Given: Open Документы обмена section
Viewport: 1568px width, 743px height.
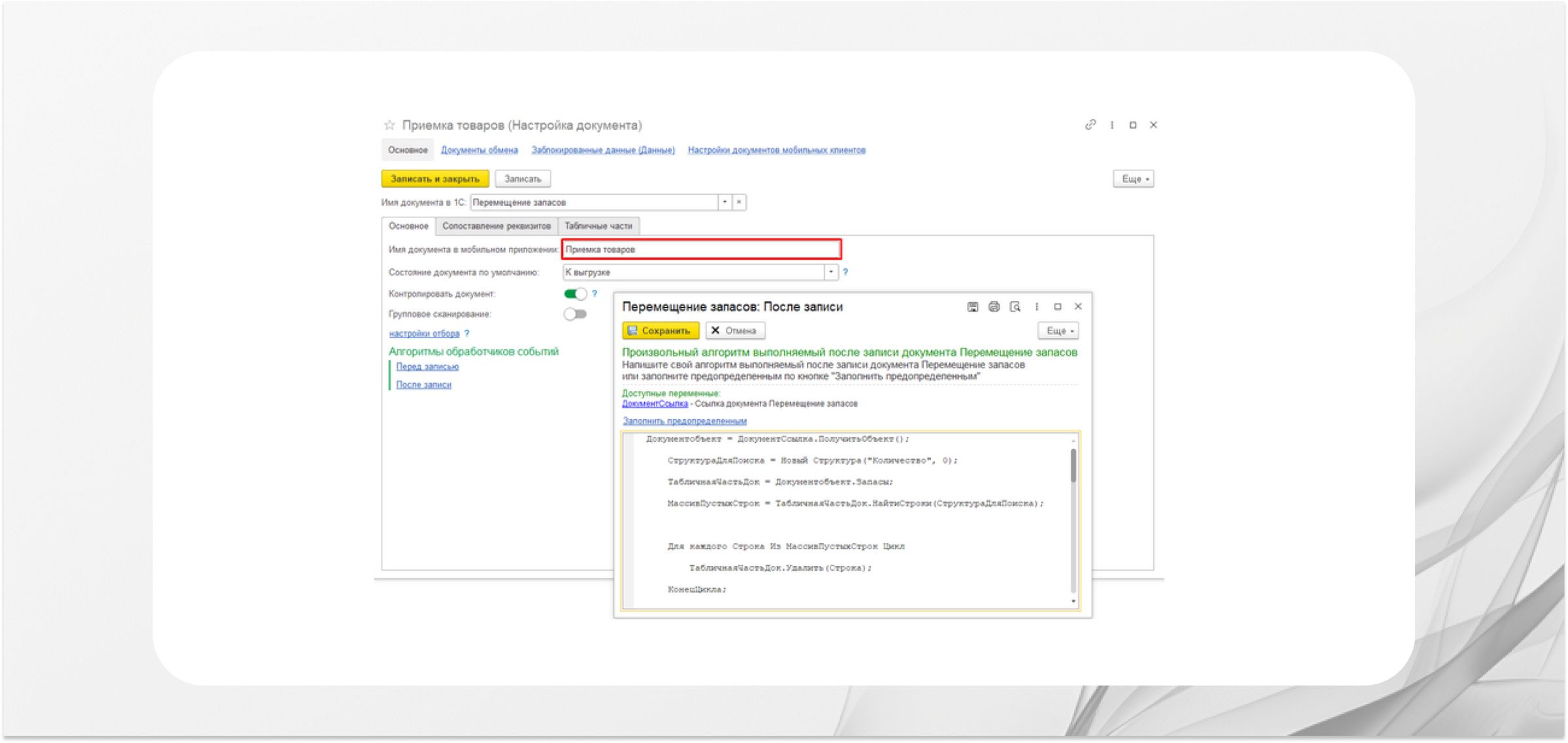Looking at the screenshot, I should 479,150.
